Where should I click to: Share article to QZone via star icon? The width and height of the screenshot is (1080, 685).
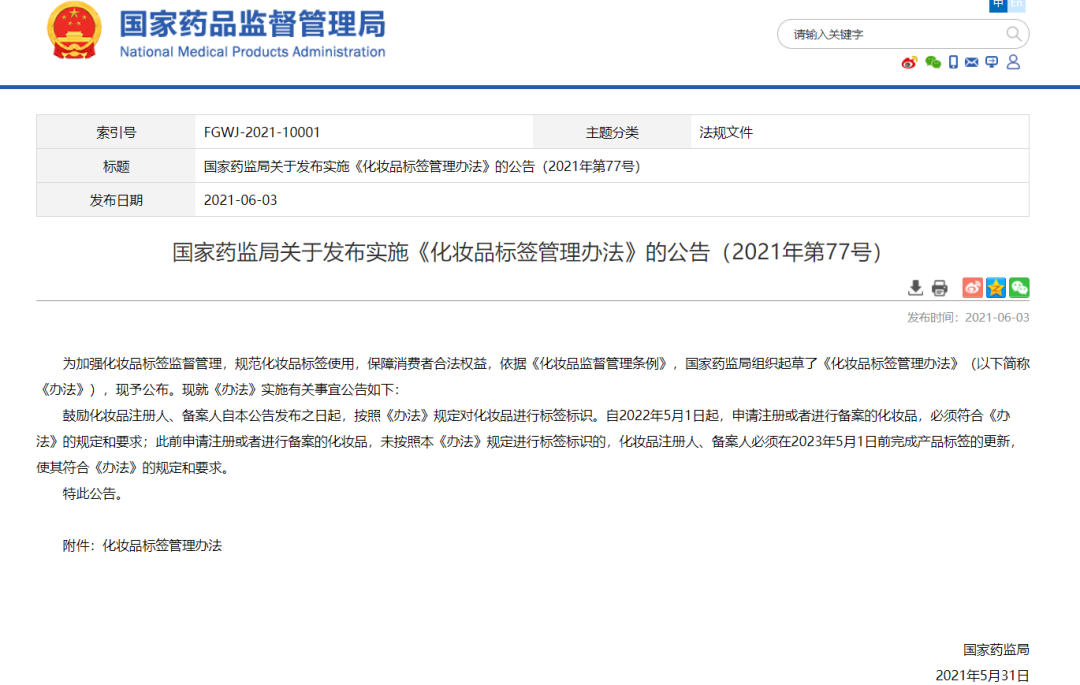[x=996, y=288]
